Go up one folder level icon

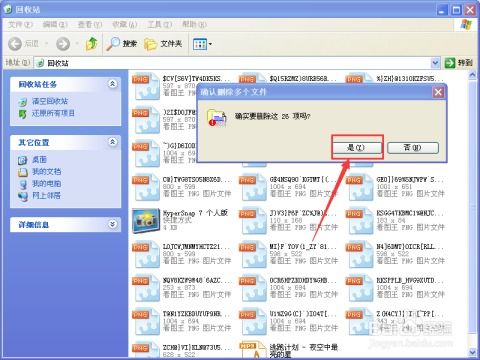tap(92, 44)
